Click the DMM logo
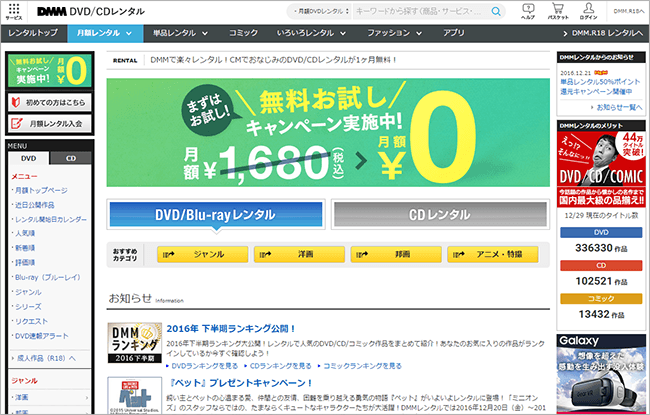Viewport: 650px width, 415px height. [x=51, y=12]
